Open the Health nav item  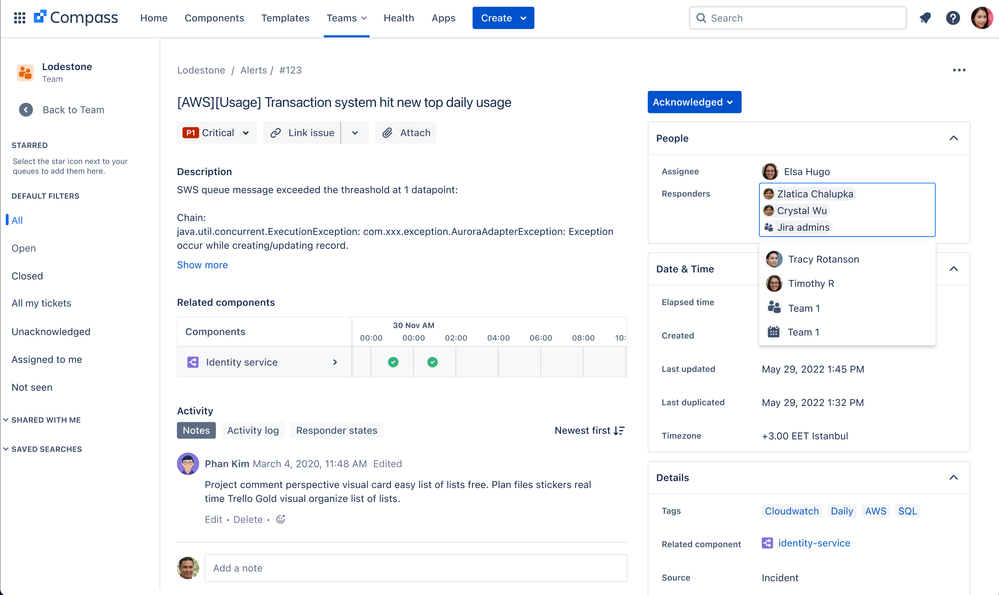click(x=399, y=18)
